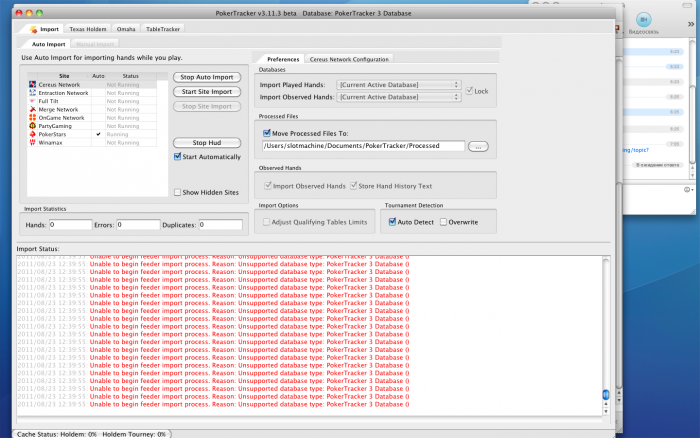The width and height of the screenshot is (700, 438).
Task: Click the PokerStars site icon
Action: [32, 134]
